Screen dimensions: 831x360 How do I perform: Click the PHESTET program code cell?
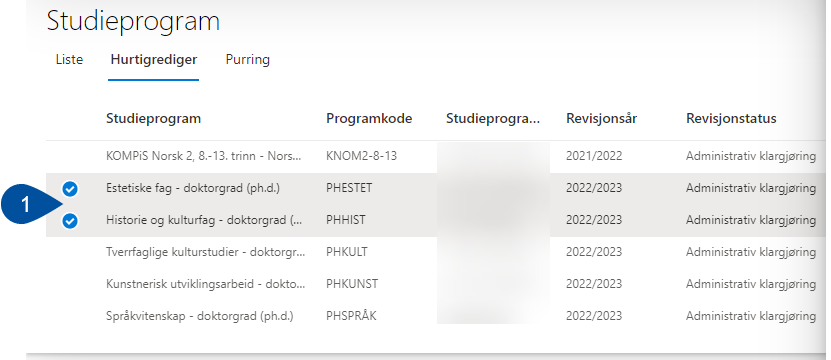349,188
